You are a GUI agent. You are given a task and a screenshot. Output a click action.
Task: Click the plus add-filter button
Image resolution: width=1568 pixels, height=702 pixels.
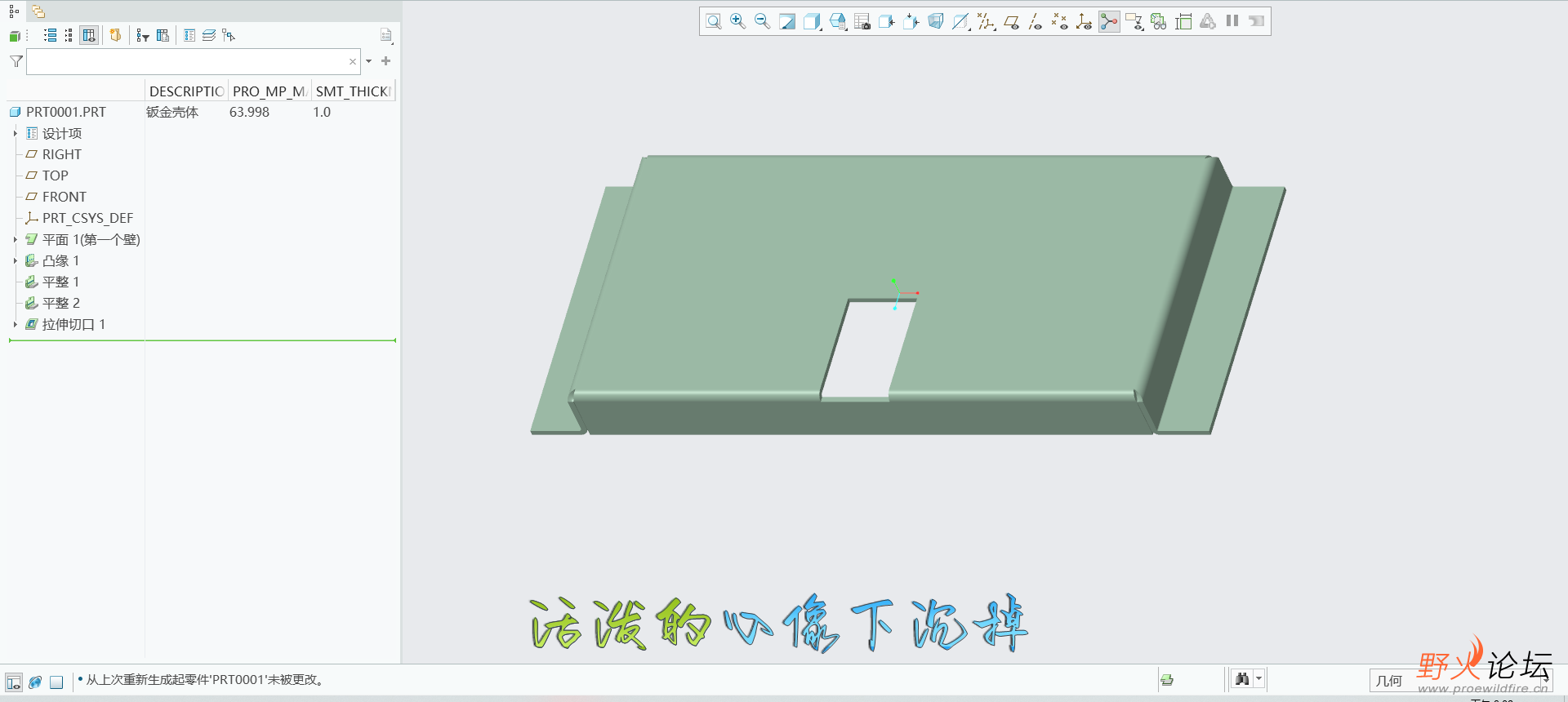pyautogui.click(x=386, y=61)
